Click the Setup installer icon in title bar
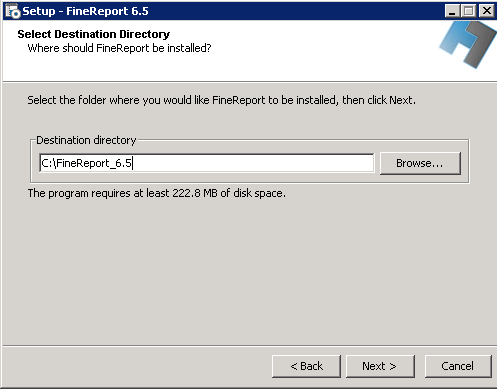Image resolution: width=497 pixels, height=390 pixels. pos(13,11)
